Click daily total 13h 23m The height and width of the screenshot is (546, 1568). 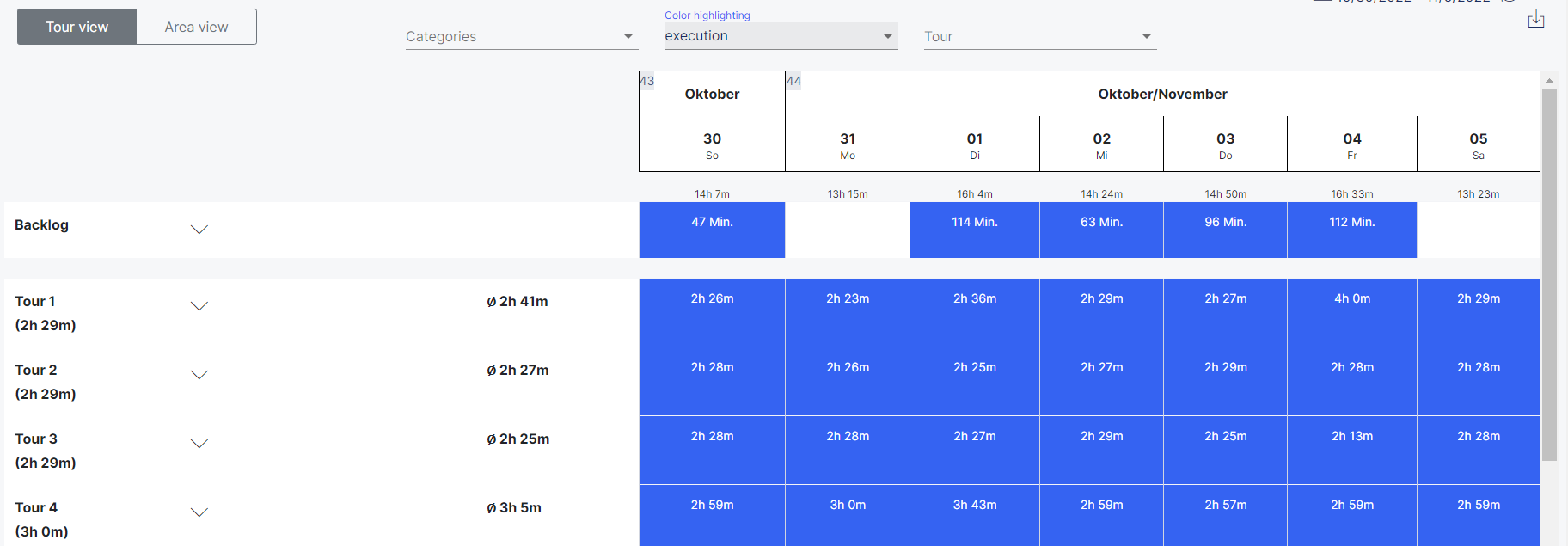(x=1479, y=194)
